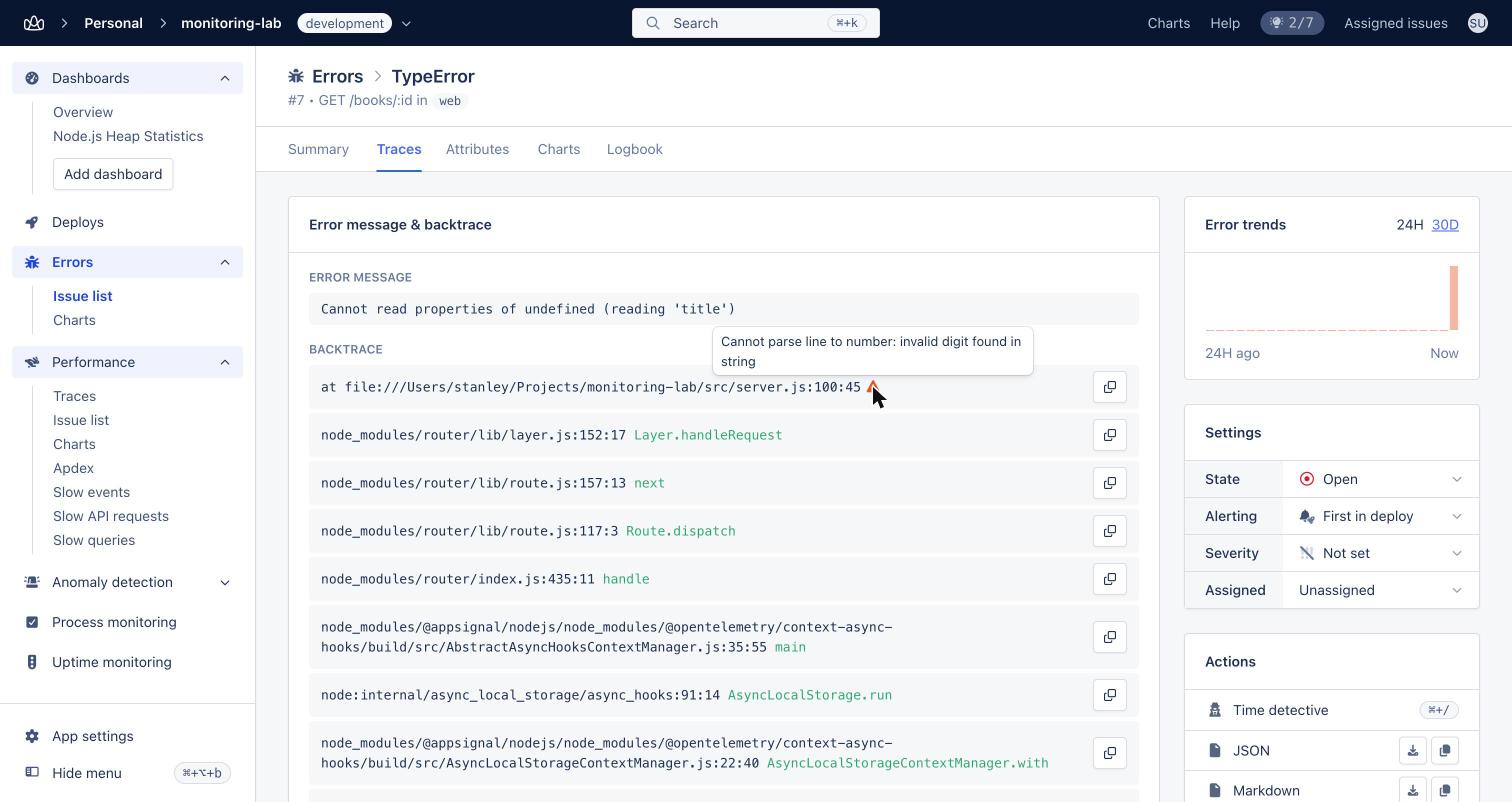Copy the JSON export to clipboard
Viewport: 1512px width, 802px height.
1445,750
